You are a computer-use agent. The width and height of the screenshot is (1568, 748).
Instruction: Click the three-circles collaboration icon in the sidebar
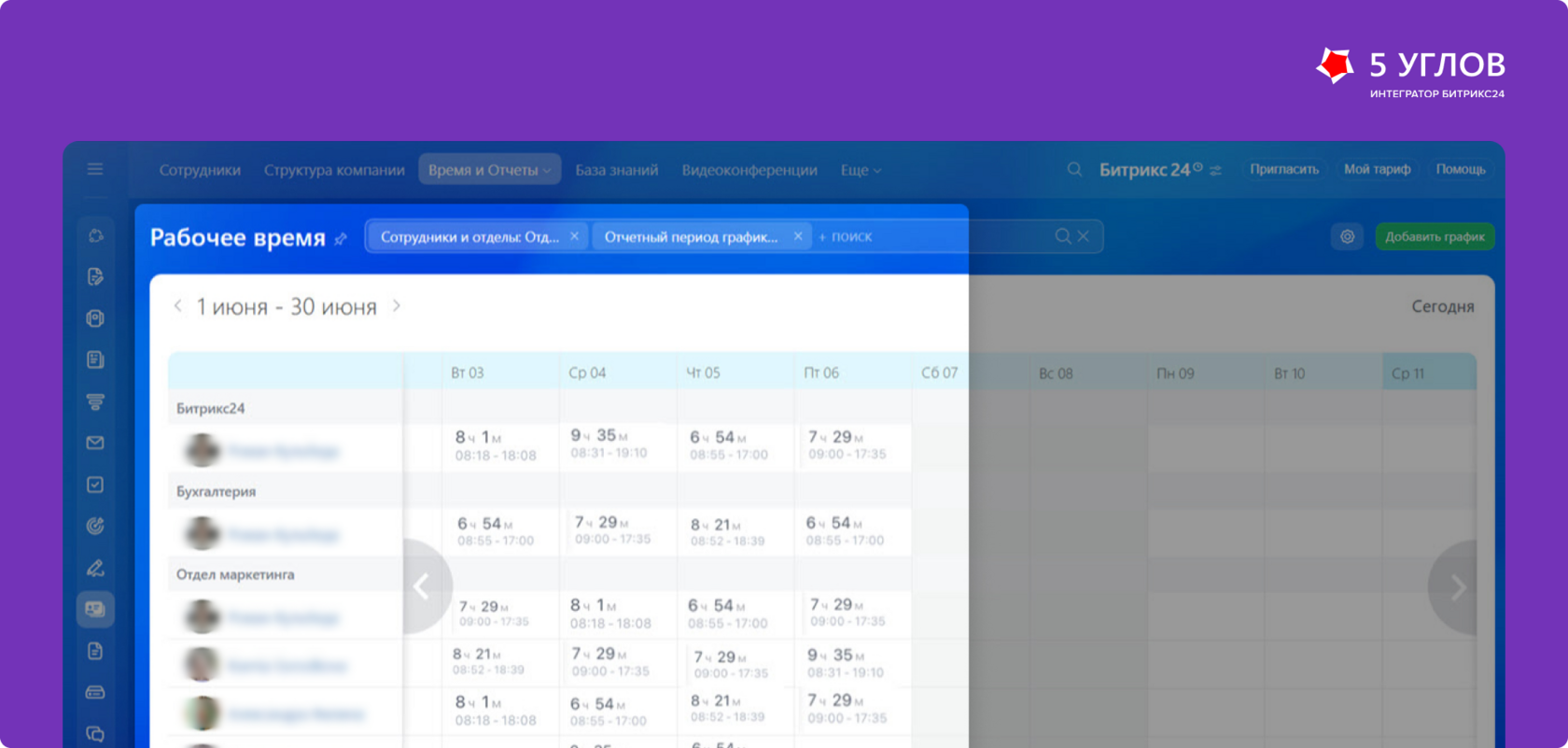pyautogui.click(x=95, y=235)
